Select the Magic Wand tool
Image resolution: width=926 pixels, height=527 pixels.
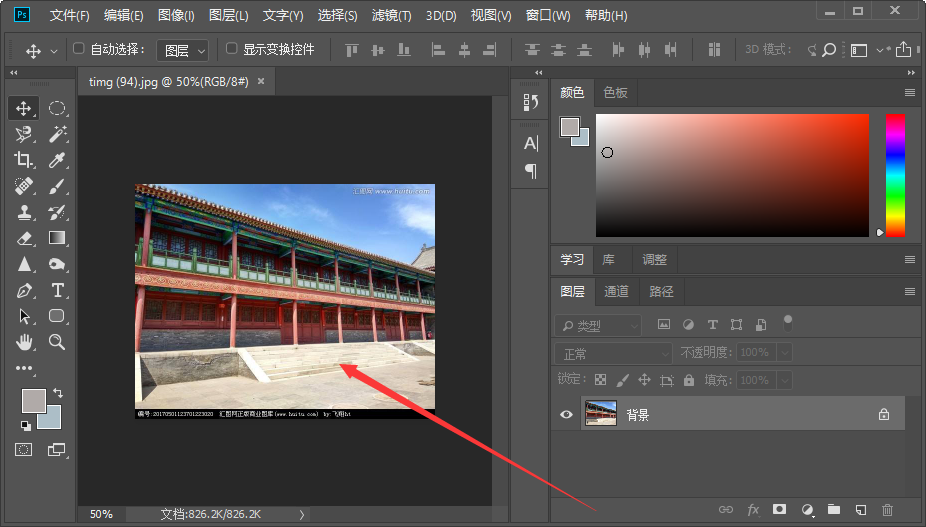point(57,134)
